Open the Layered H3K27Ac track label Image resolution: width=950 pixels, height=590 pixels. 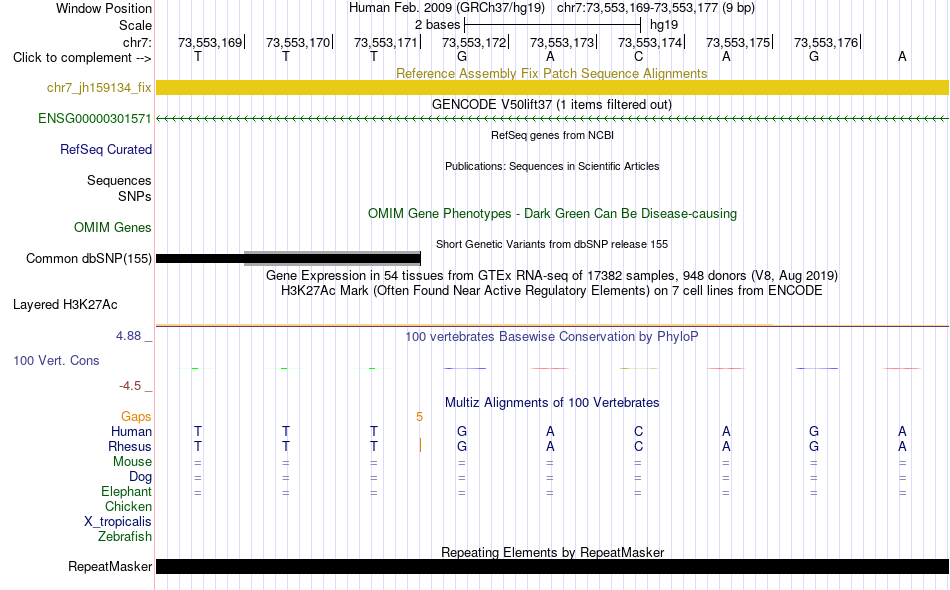pos(65,305)
